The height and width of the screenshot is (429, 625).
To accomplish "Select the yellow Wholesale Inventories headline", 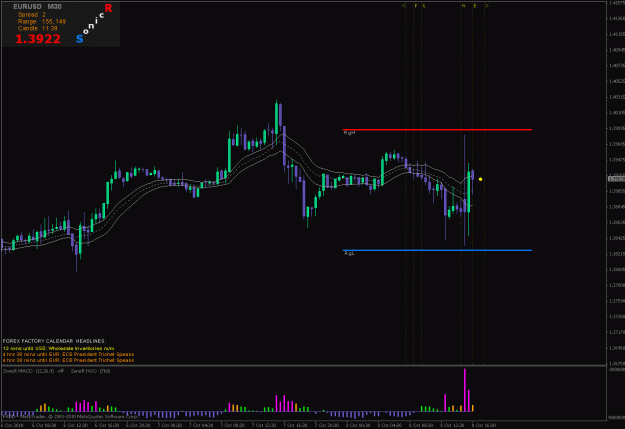I will (58, 348).
